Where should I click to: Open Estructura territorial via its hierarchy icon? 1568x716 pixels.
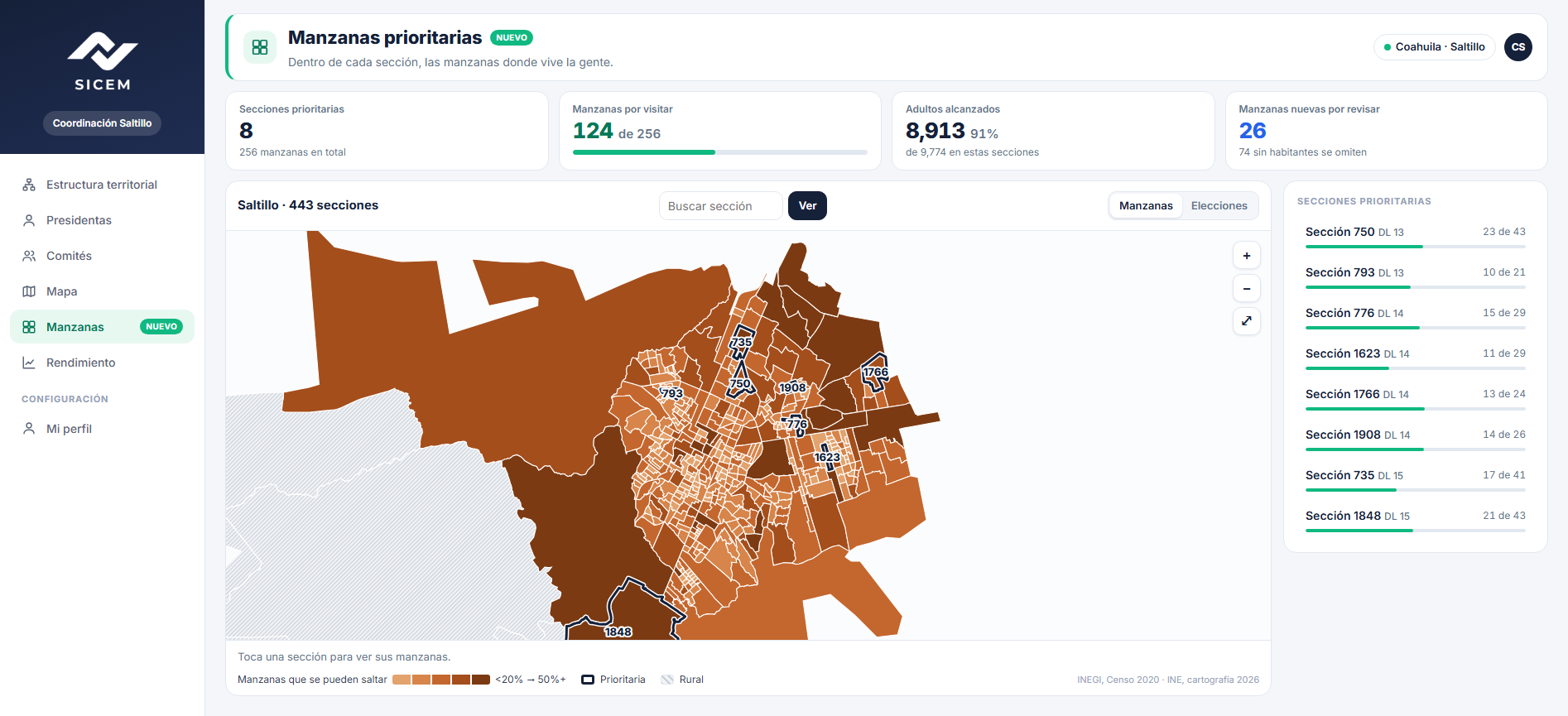click(29, 185)
